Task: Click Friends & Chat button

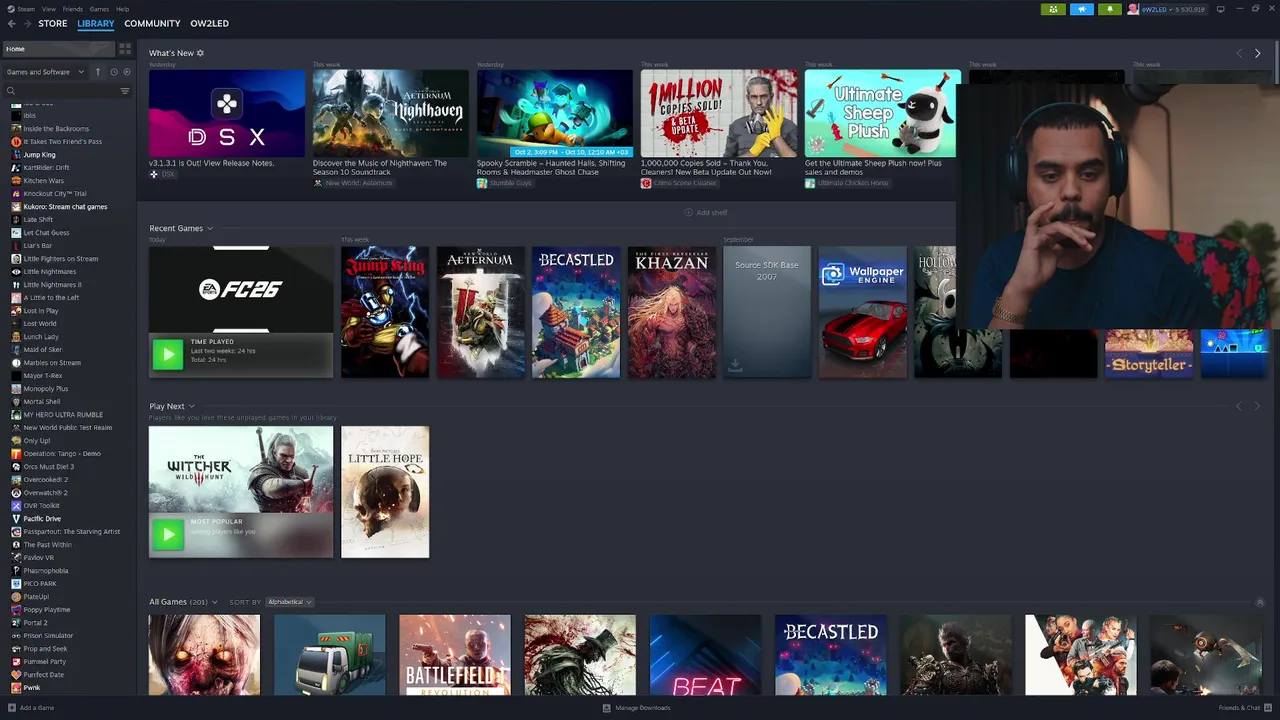Action: [x=1243, y=708]
